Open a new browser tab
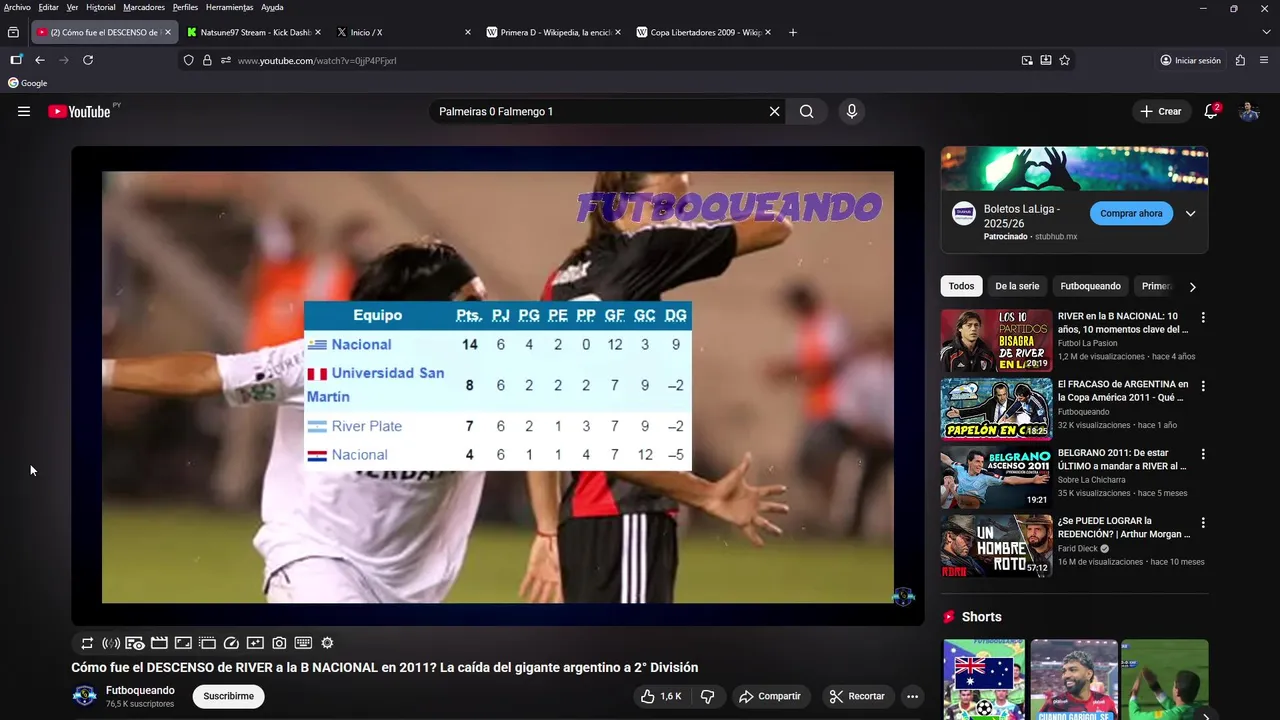This screenshot has height=720, width=1280. point(793,32)
